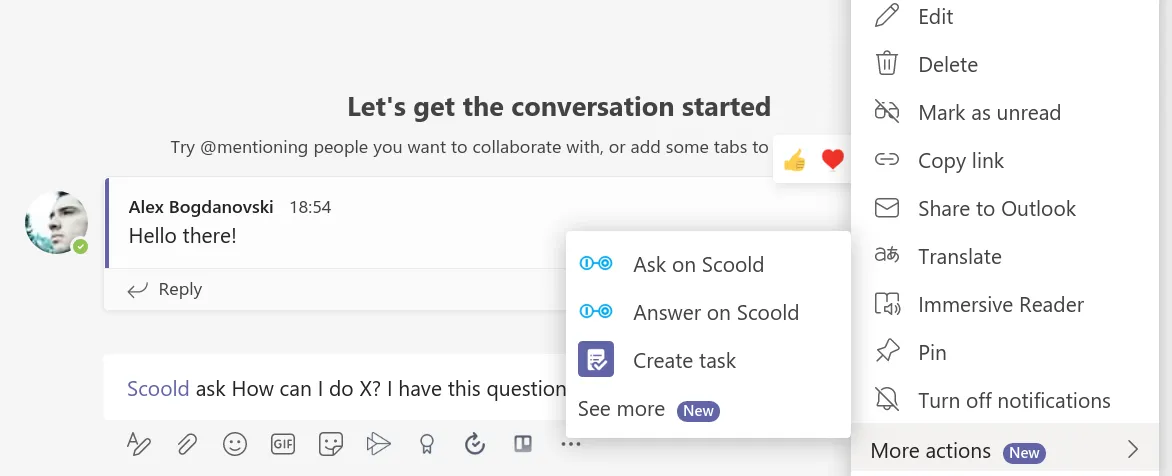
Task: Open the emoji picker in compose toolbar
Action: pos(235,444)
